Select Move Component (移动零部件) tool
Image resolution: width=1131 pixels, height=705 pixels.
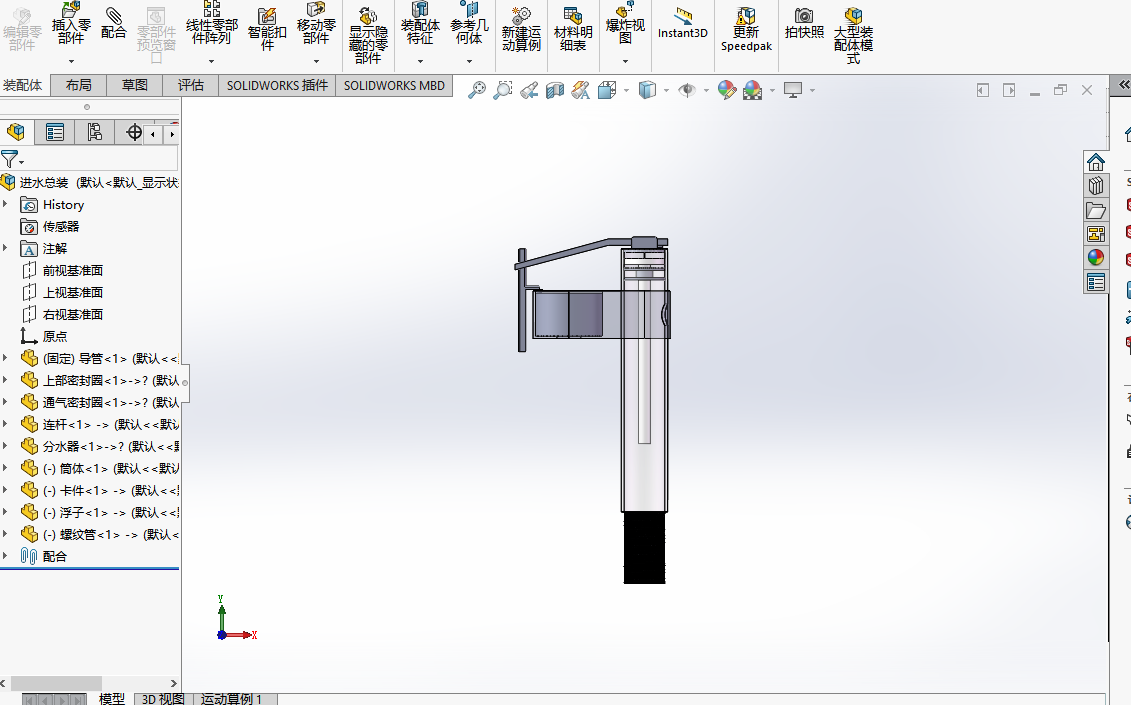pos(316,25)
